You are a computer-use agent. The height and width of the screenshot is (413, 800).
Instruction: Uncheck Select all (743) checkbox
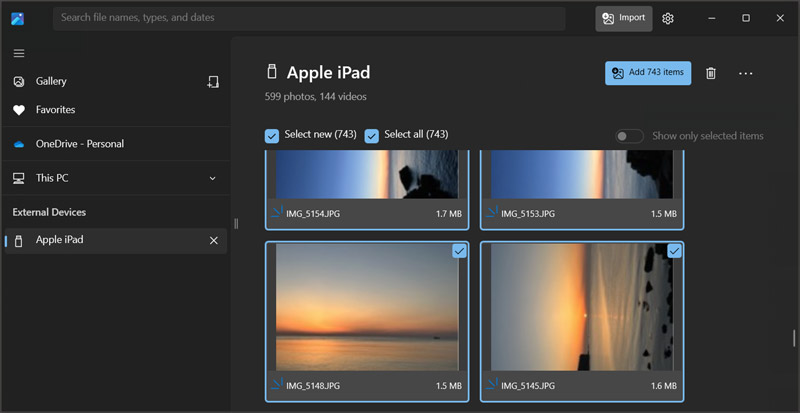click(371, 136)
